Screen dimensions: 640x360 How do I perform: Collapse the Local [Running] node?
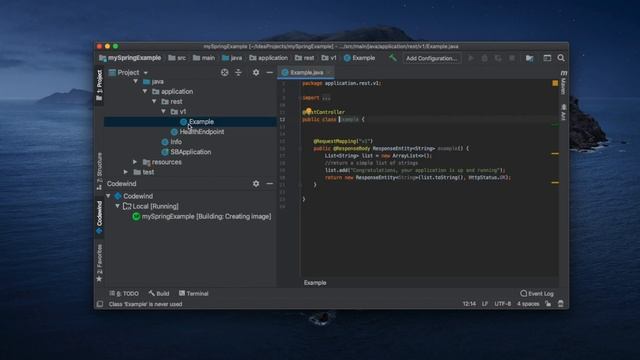pyautogui.click(x=118, y=206)
